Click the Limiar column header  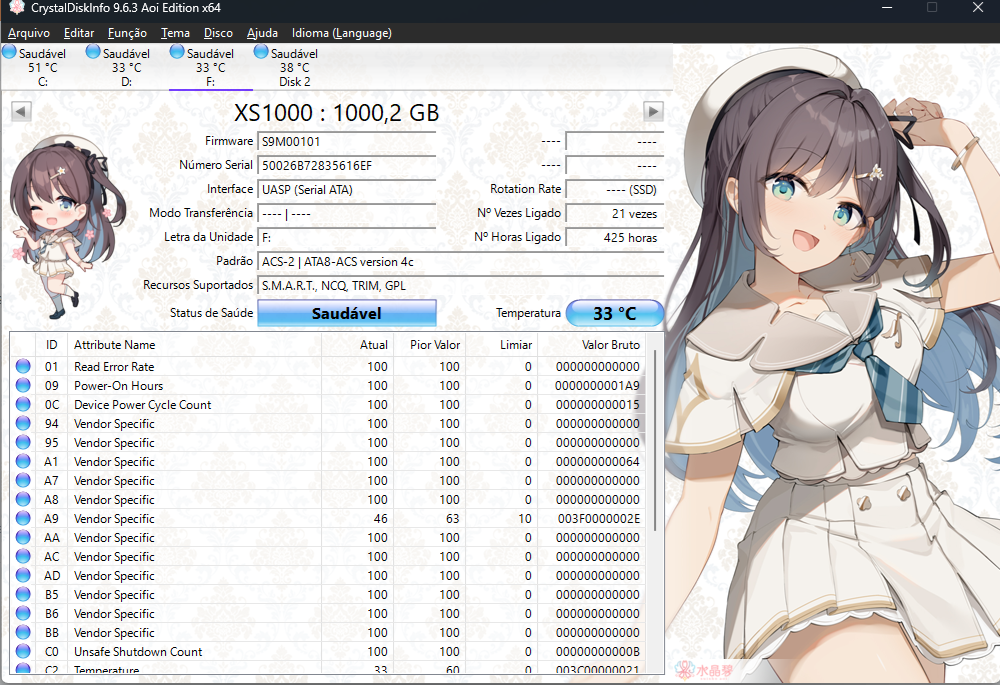coord(502,344)
